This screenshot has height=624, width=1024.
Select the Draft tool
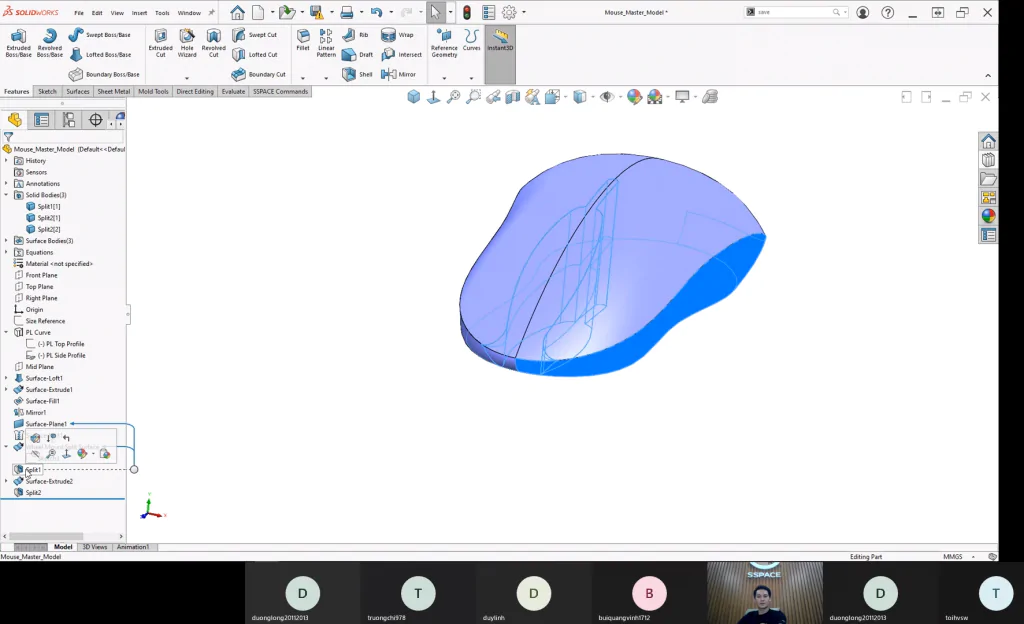[357, 55]
